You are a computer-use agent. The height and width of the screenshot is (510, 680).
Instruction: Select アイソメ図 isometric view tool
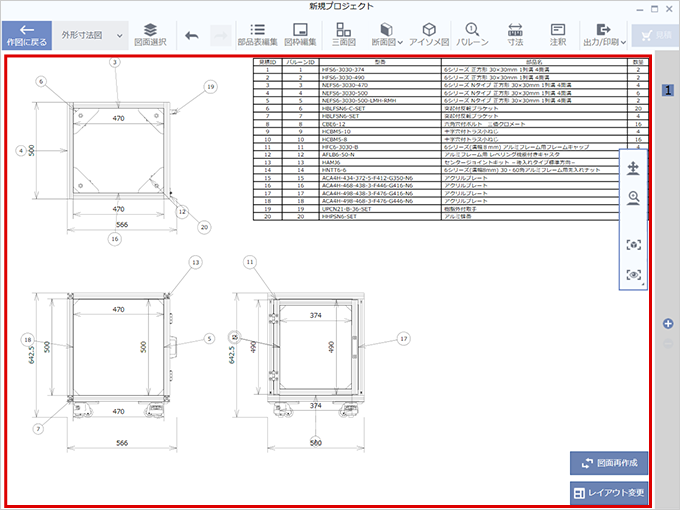click(429, 35)
